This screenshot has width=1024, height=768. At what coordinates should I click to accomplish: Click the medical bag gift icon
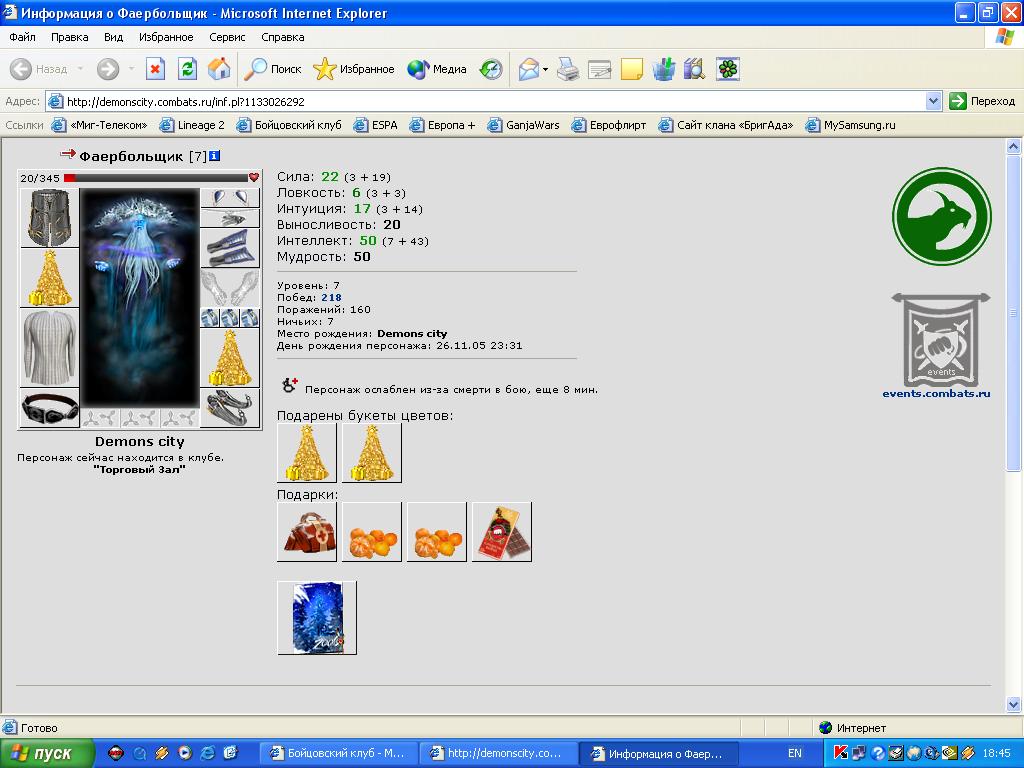point(307,532)
